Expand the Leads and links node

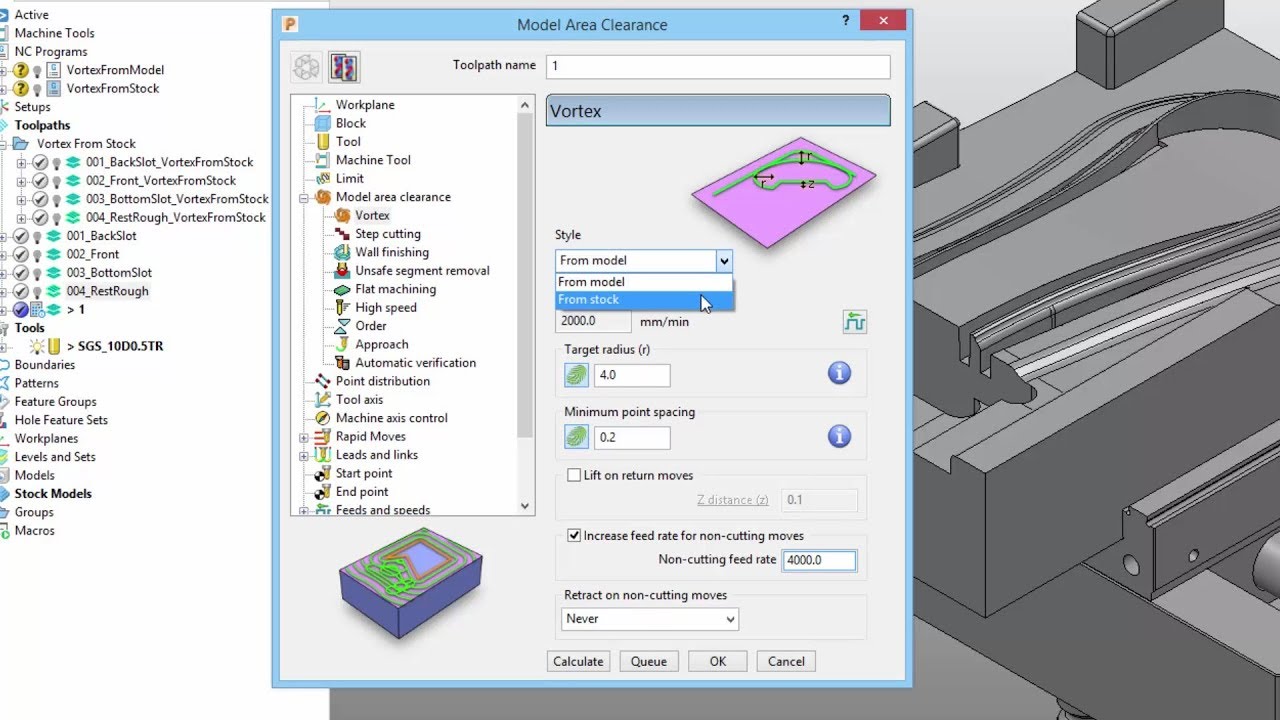tap(304, 455)
